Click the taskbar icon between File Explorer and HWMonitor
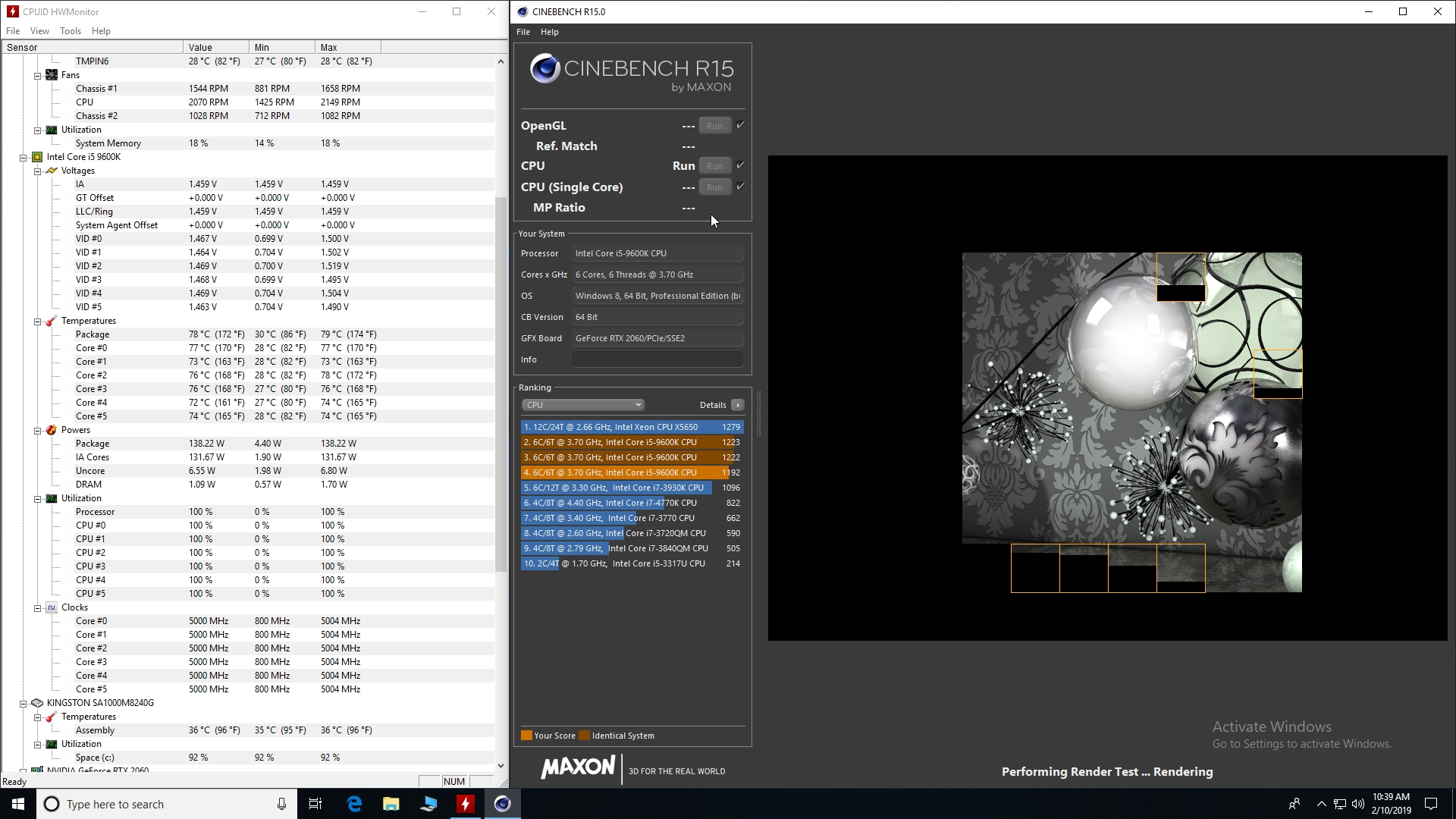The width and height of the screenshot is (1456, 819). pos(428,804)
